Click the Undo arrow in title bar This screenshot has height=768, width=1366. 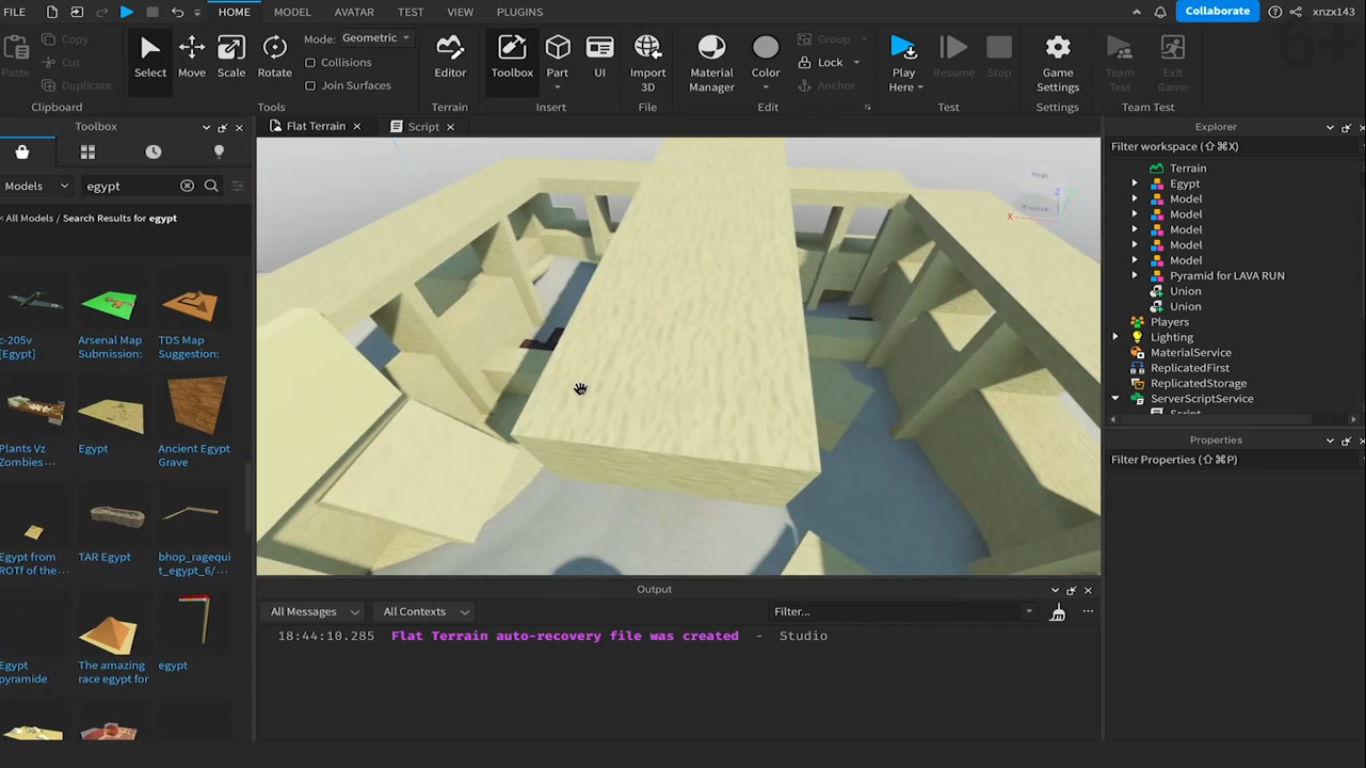pos(178,12)
